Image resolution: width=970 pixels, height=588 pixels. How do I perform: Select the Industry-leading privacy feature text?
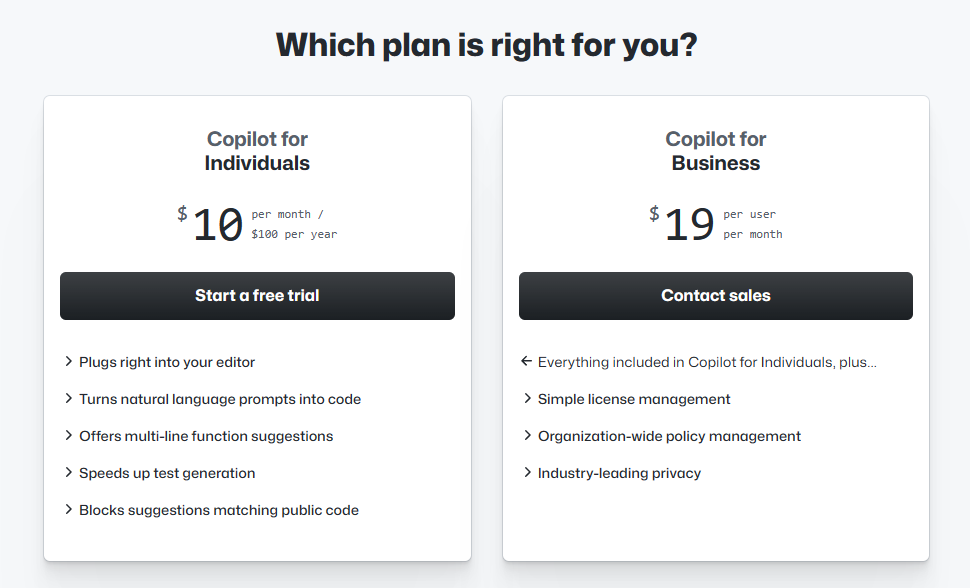click(619, 473)
